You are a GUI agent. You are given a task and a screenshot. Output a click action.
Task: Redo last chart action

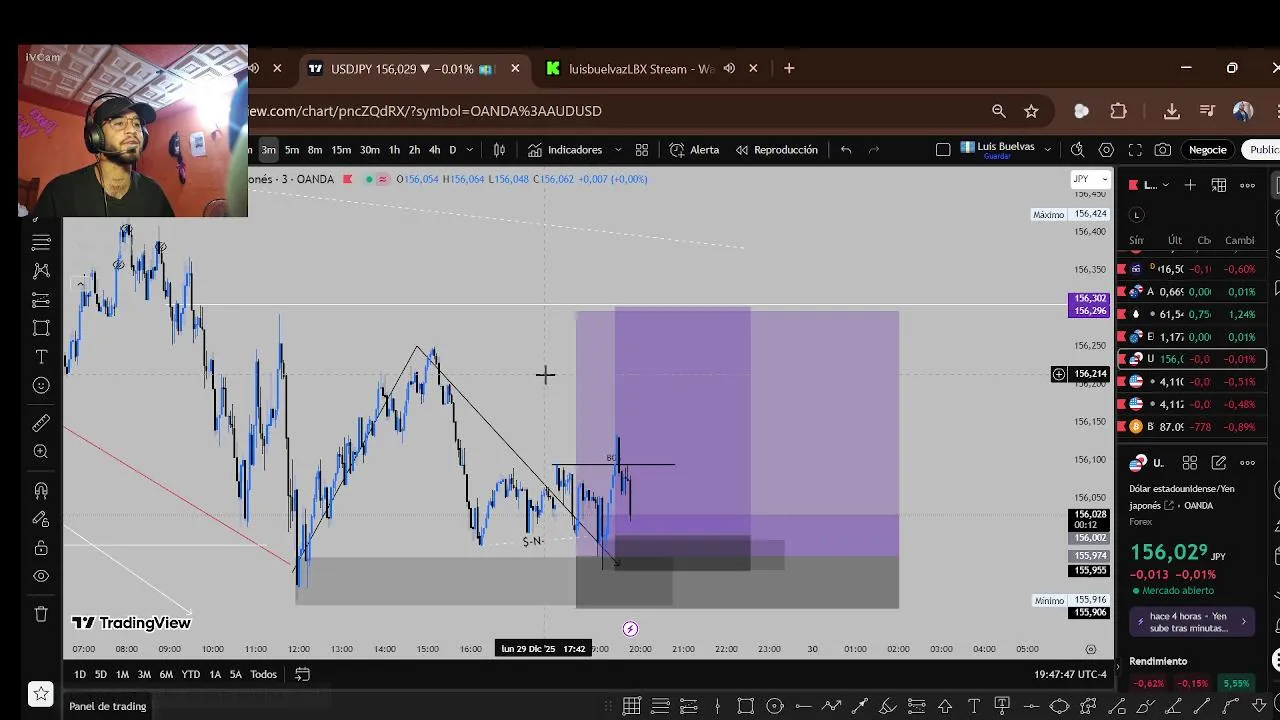(874, 150)
